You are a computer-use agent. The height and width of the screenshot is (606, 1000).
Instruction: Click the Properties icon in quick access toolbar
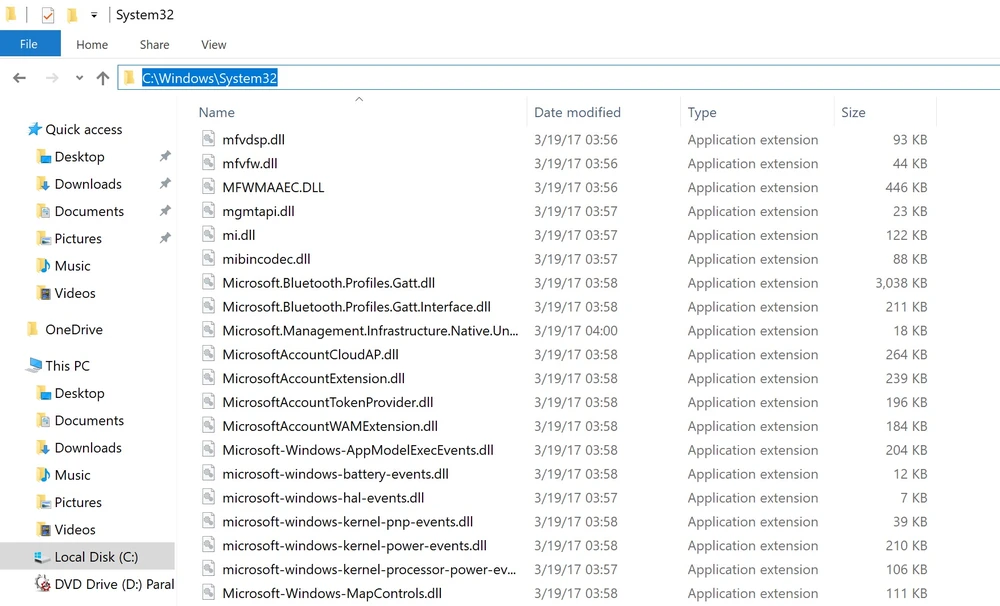(x=47, y=15)
